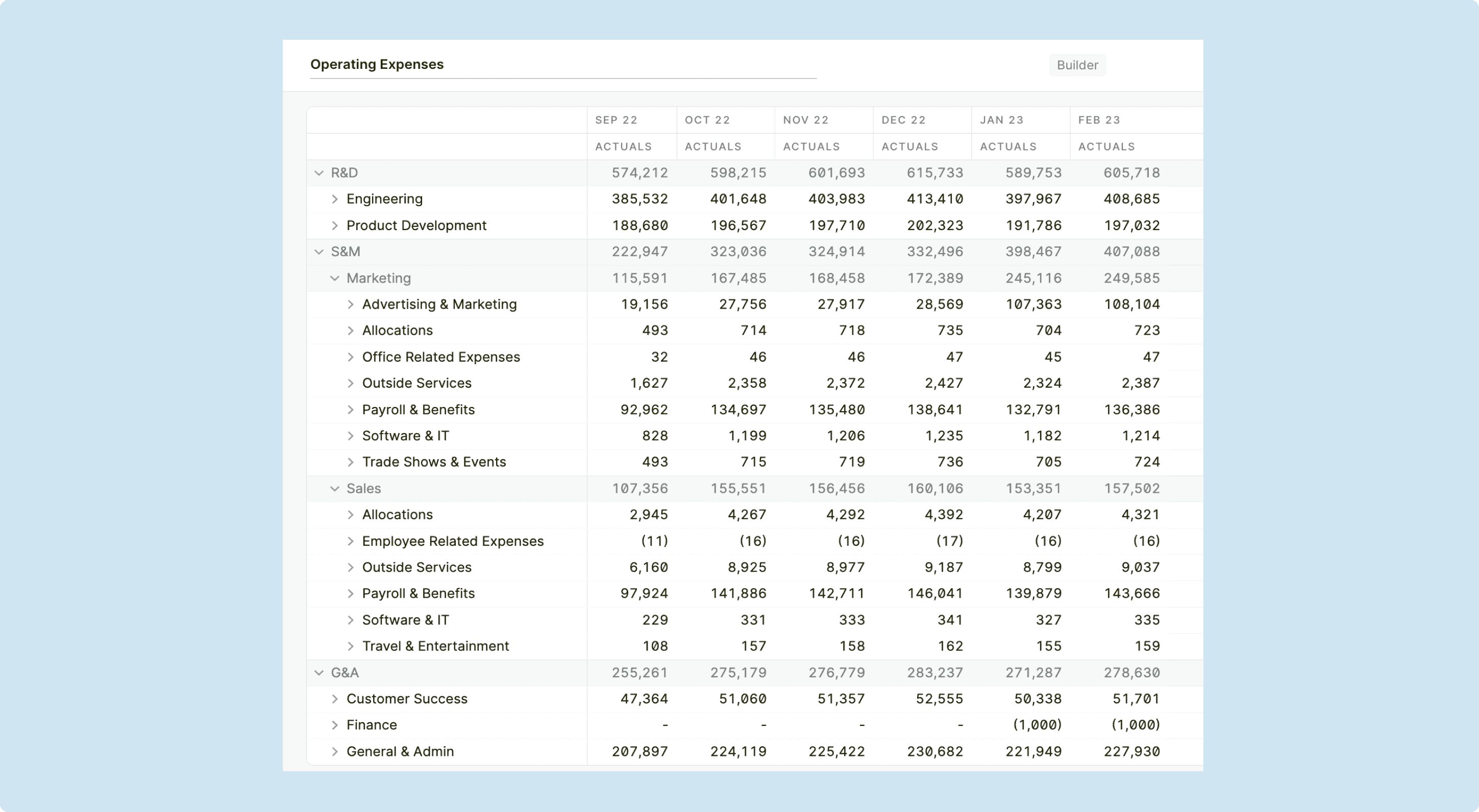Image resolution: width=1479 pixels, height=812 pixels.
Task: Click the Employee Related Expenses label
Action: (452, 541)
